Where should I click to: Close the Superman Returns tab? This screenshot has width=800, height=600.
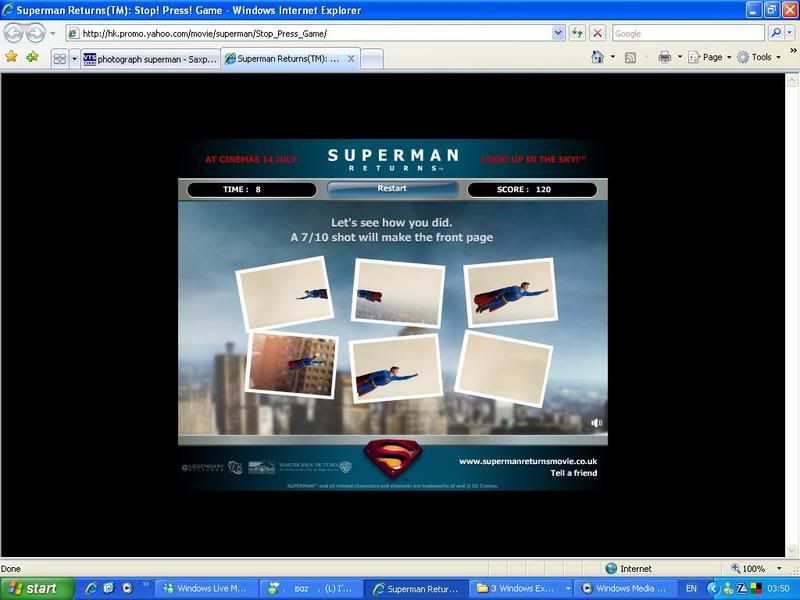[x=351, y=59]
